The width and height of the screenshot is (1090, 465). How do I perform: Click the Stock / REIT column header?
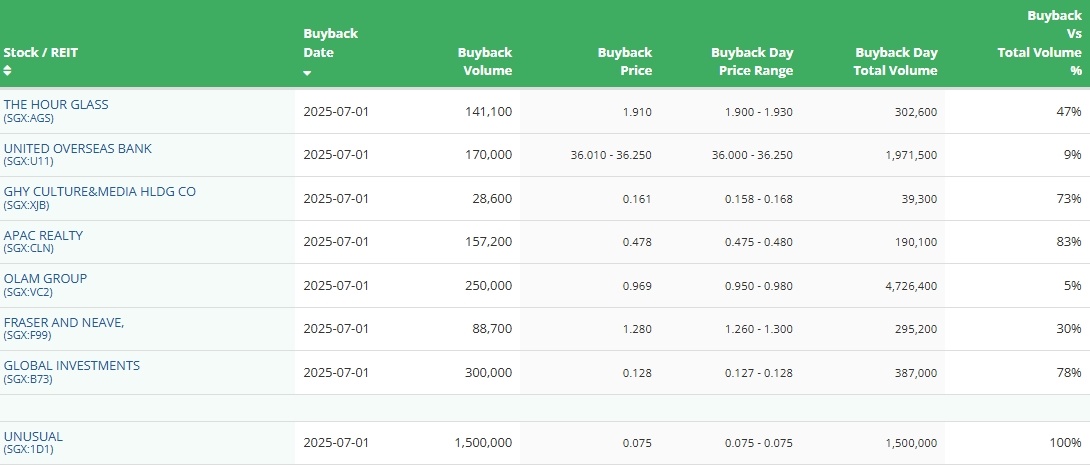coord(41,52)
